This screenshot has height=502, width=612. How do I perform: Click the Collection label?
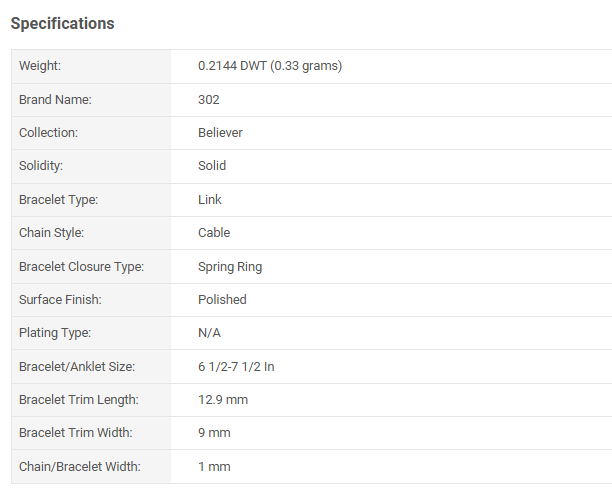48,132
